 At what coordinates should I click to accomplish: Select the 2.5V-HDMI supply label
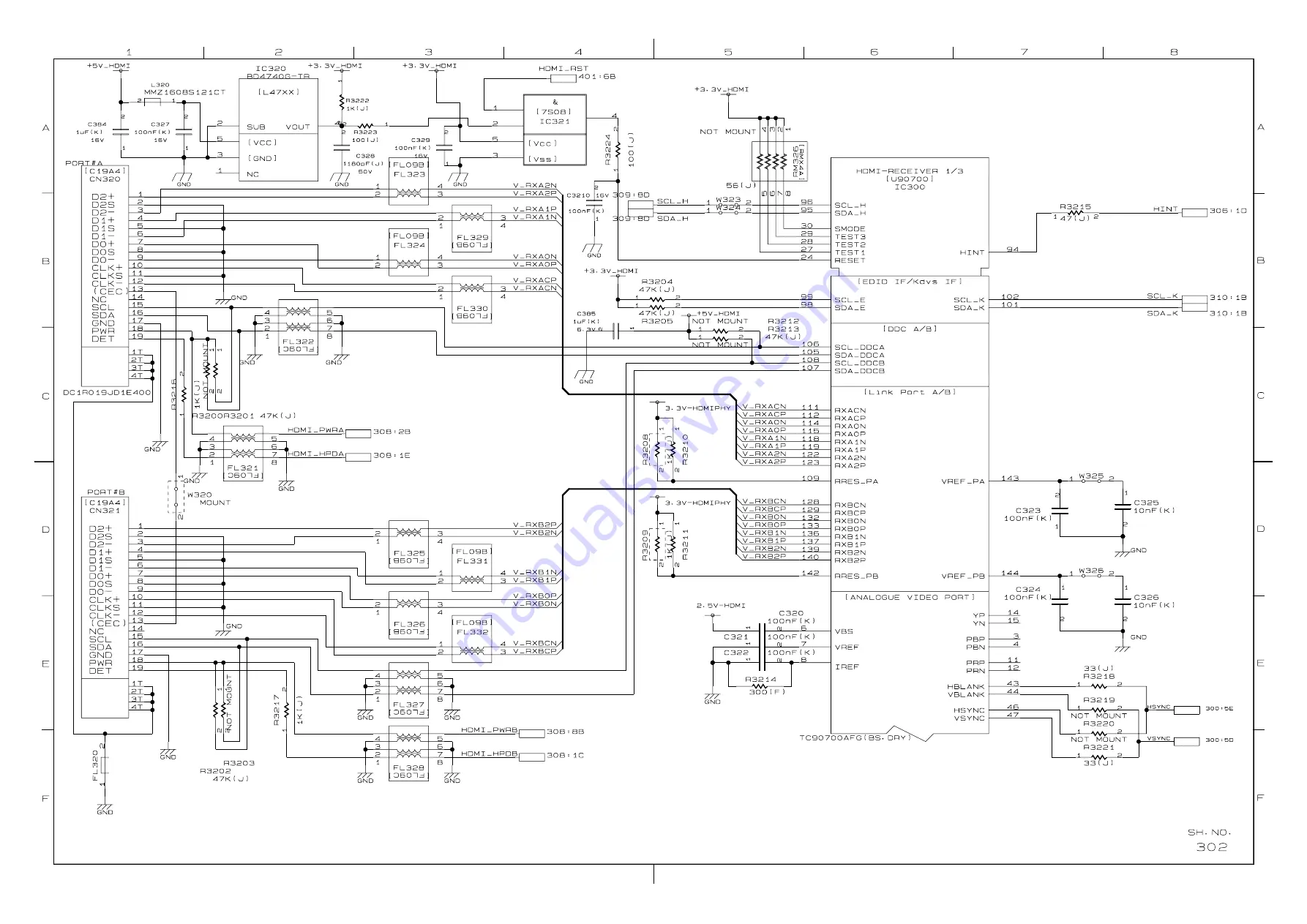(721, 606)
